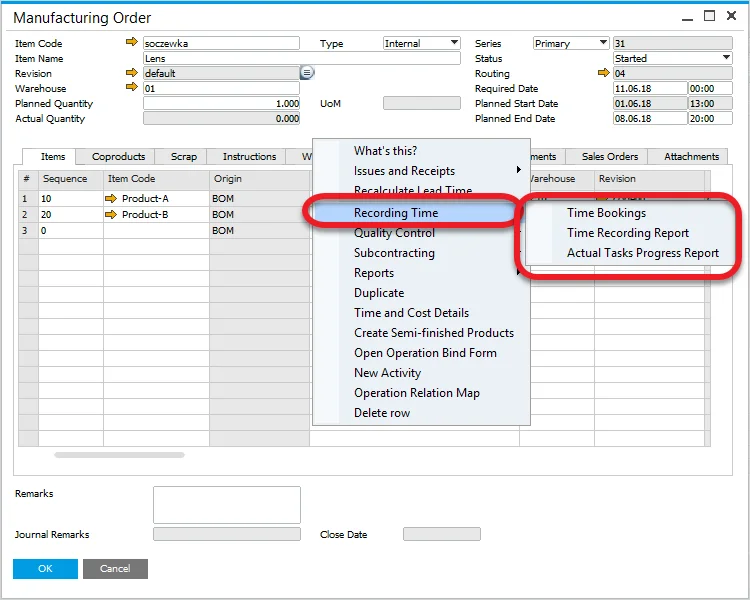Open the Revision link arrow
Image resolution: width=750 pixels, height=600 pixels.
tap(131, 73)
